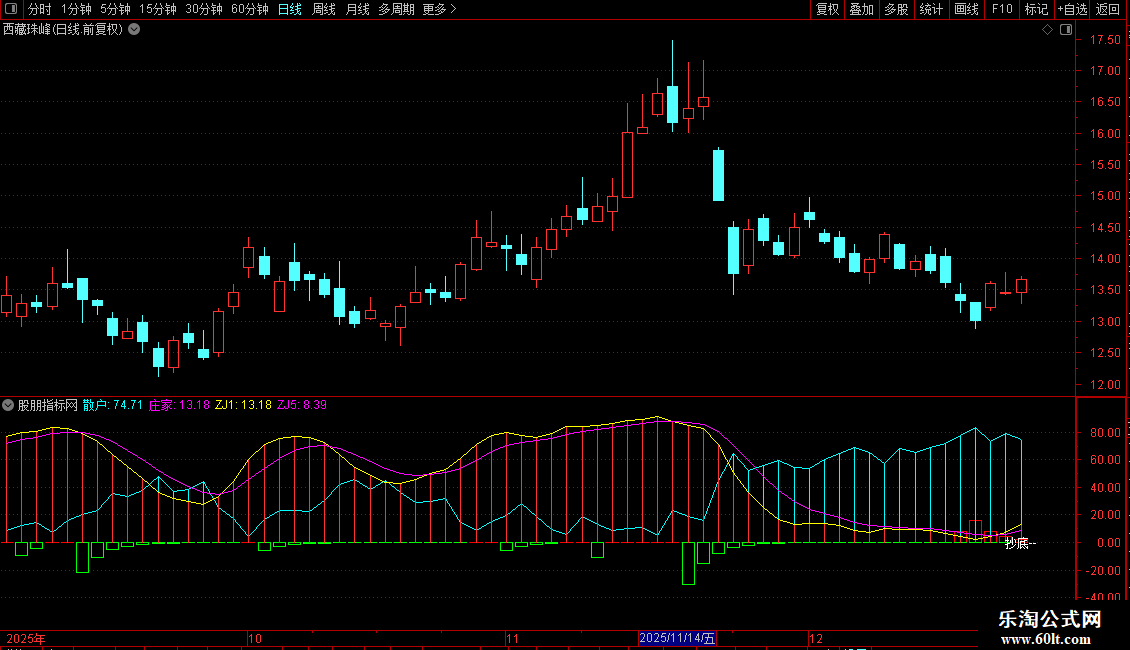Click the 17.50 price axis label
This screenshot has width=1130, height=650.
click(x=1105, y=40)
